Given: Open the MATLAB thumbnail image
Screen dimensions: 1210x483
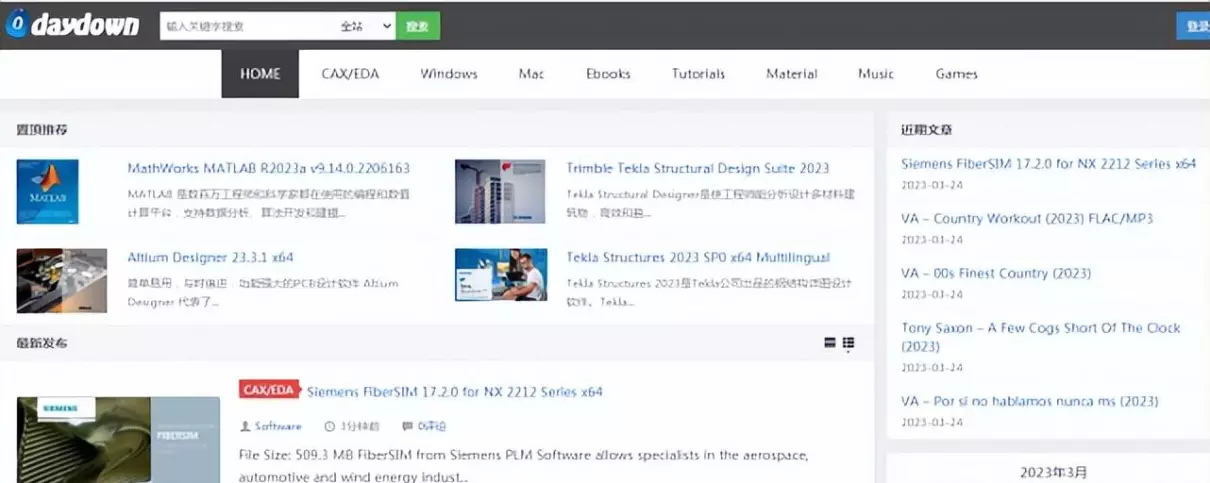Looking at the screenshot, I should click(x=48, y=191).
